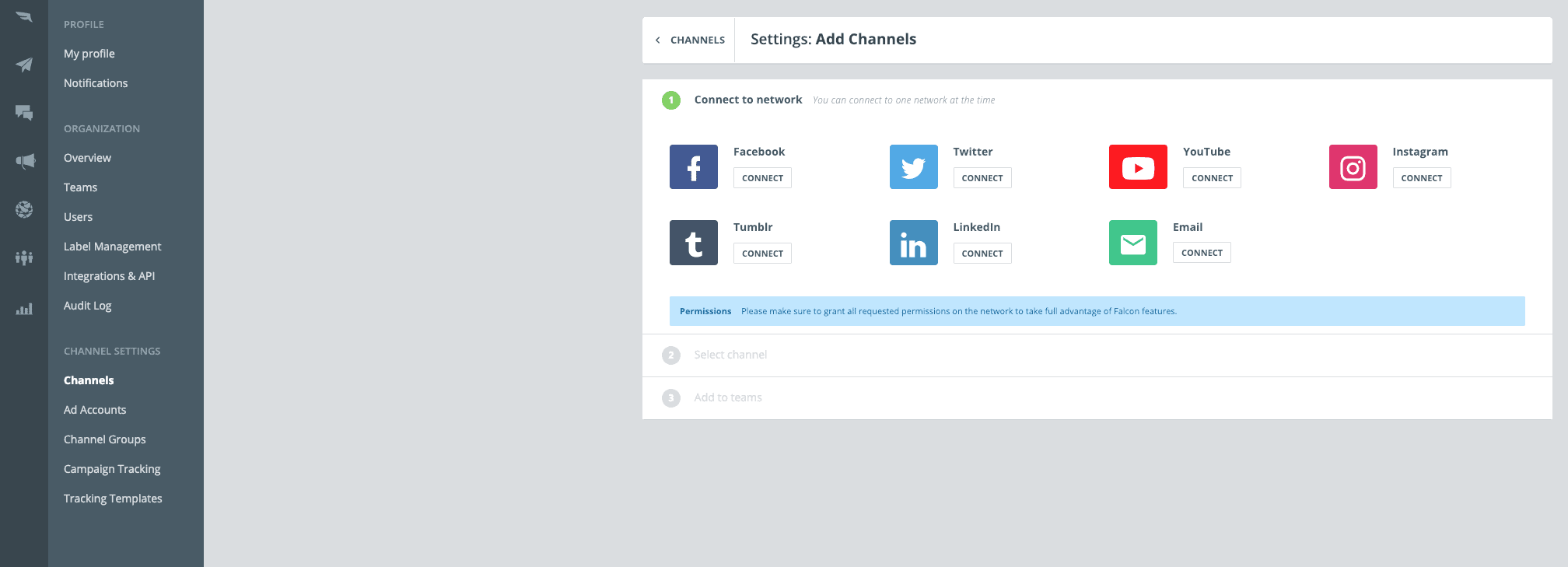
Task: Open Ad Accounts settings
Action: 95,410
